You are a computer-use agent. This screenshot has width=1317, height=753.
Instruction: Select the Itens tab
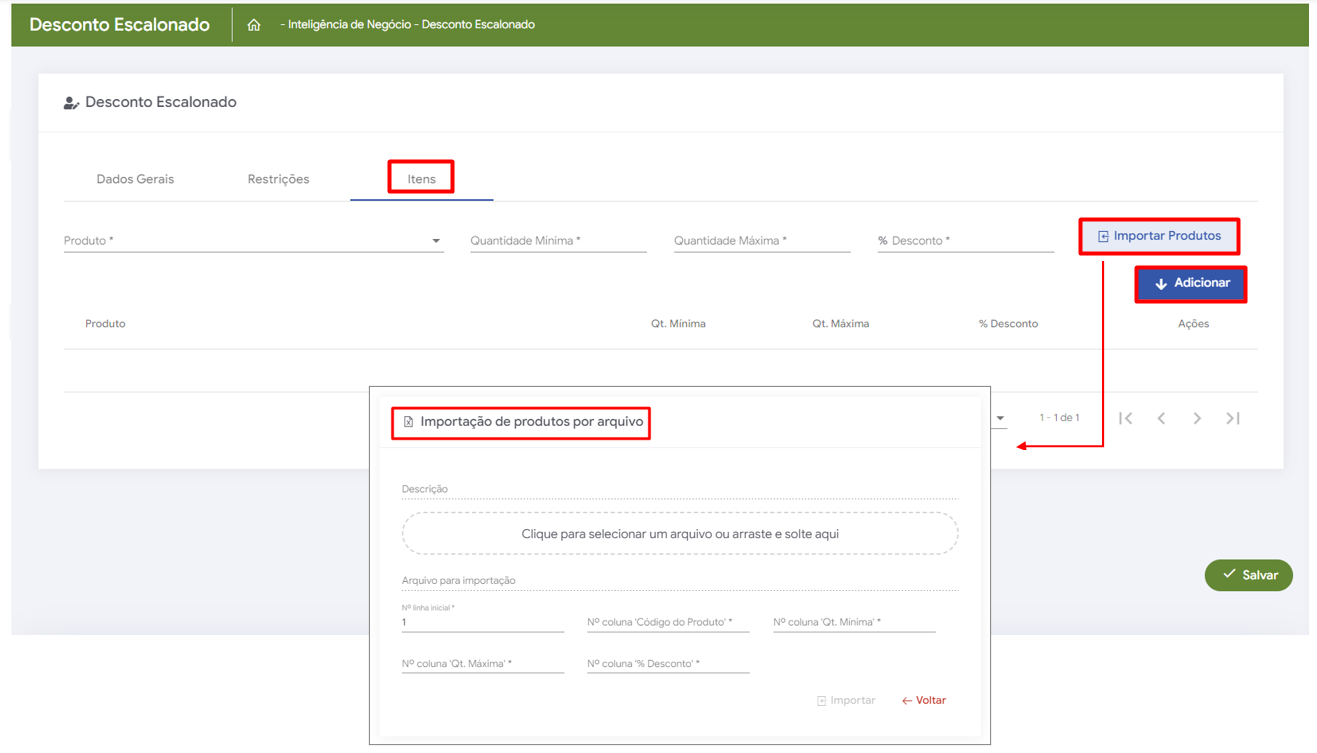[421, 179]
